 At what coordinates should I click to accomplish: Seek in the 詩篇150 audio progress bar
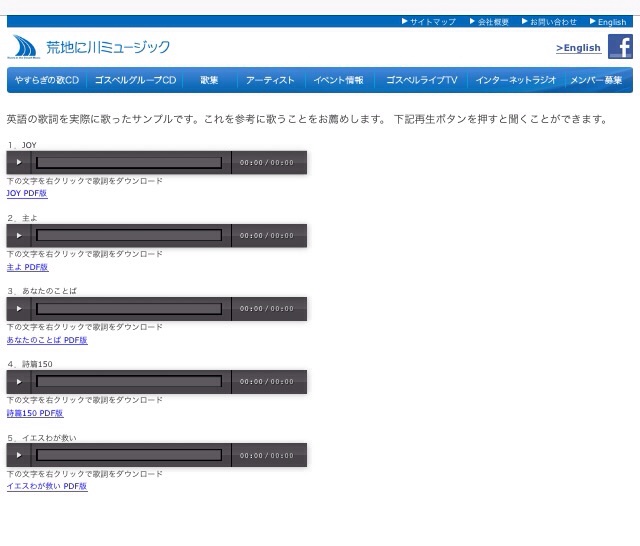(x=129, y=382)
